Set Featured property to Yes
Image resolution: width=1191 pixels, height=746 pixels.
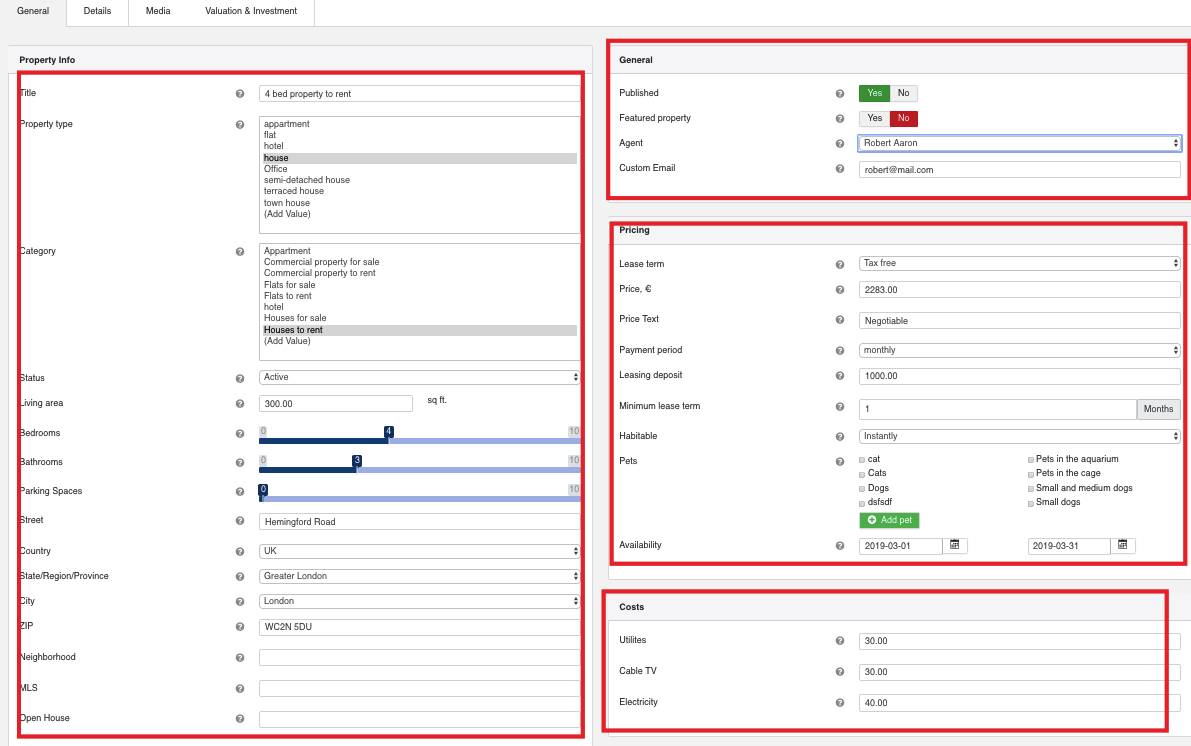click(874, 118)
